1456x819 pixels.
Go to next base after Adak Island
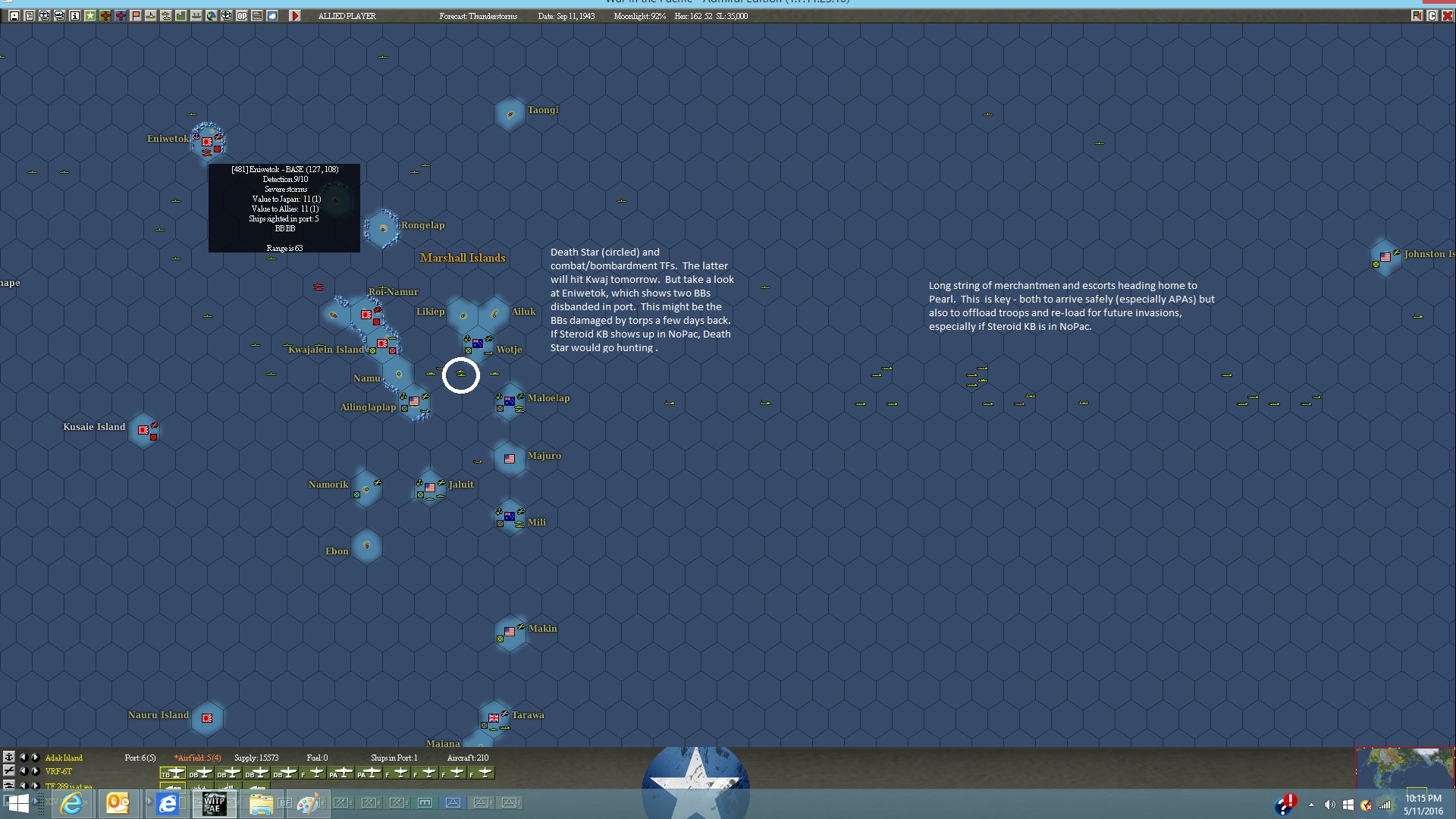36,758
